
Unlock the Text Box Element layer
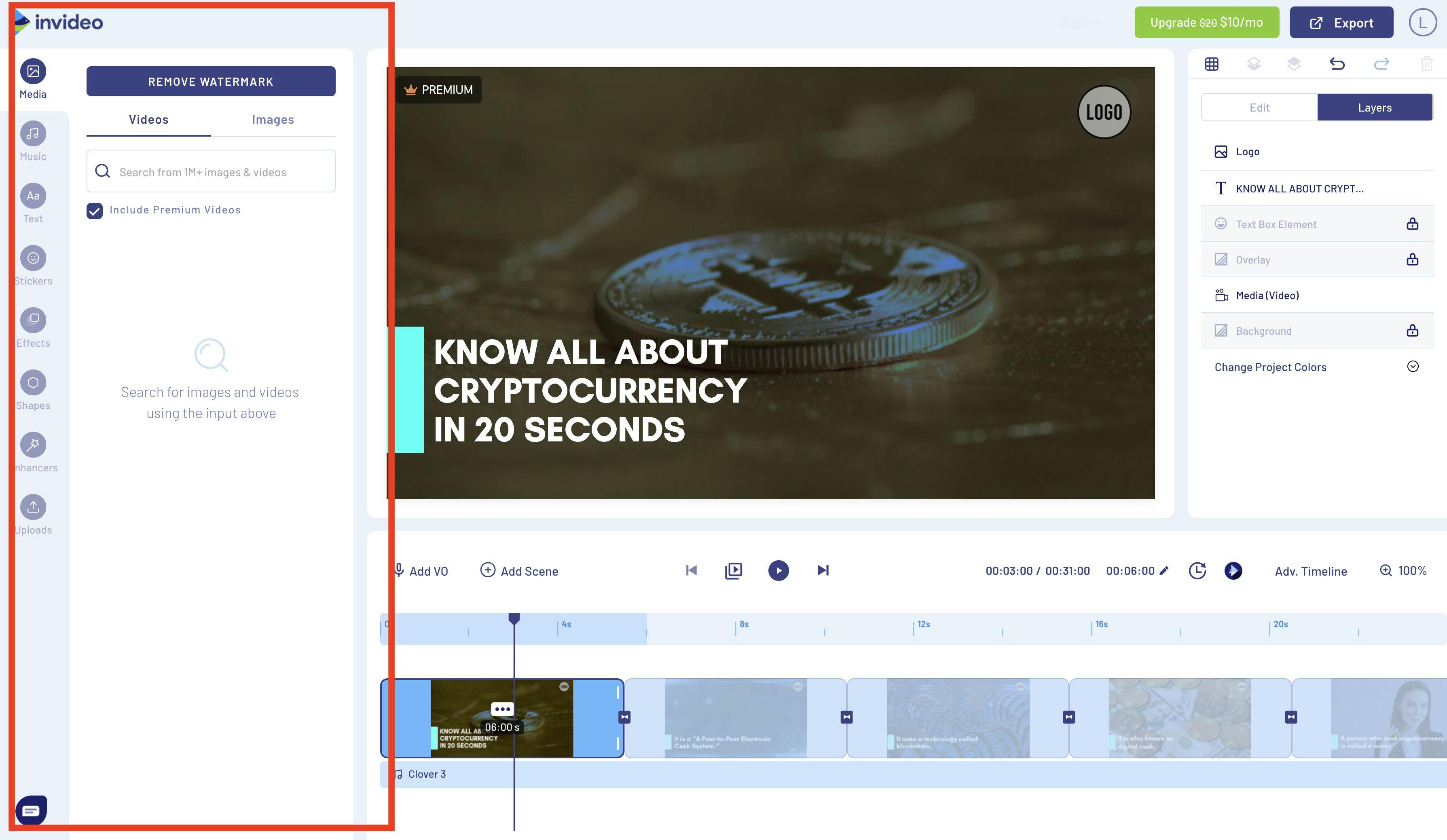click(x=1413, y=224)
